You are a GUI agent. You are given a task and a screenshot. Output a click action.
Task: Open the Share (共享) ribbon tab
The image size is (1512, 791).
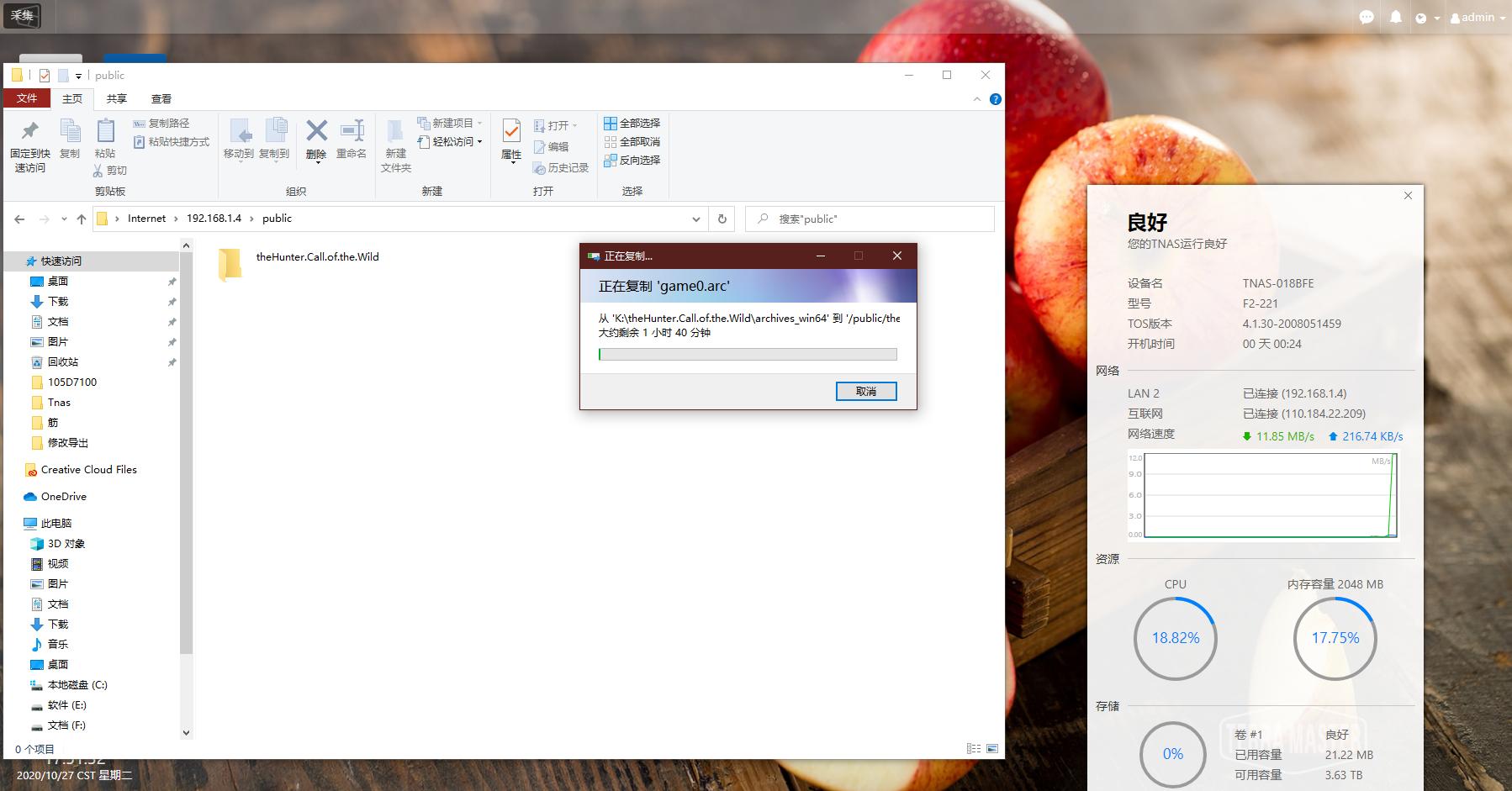[x=116, y=98]
